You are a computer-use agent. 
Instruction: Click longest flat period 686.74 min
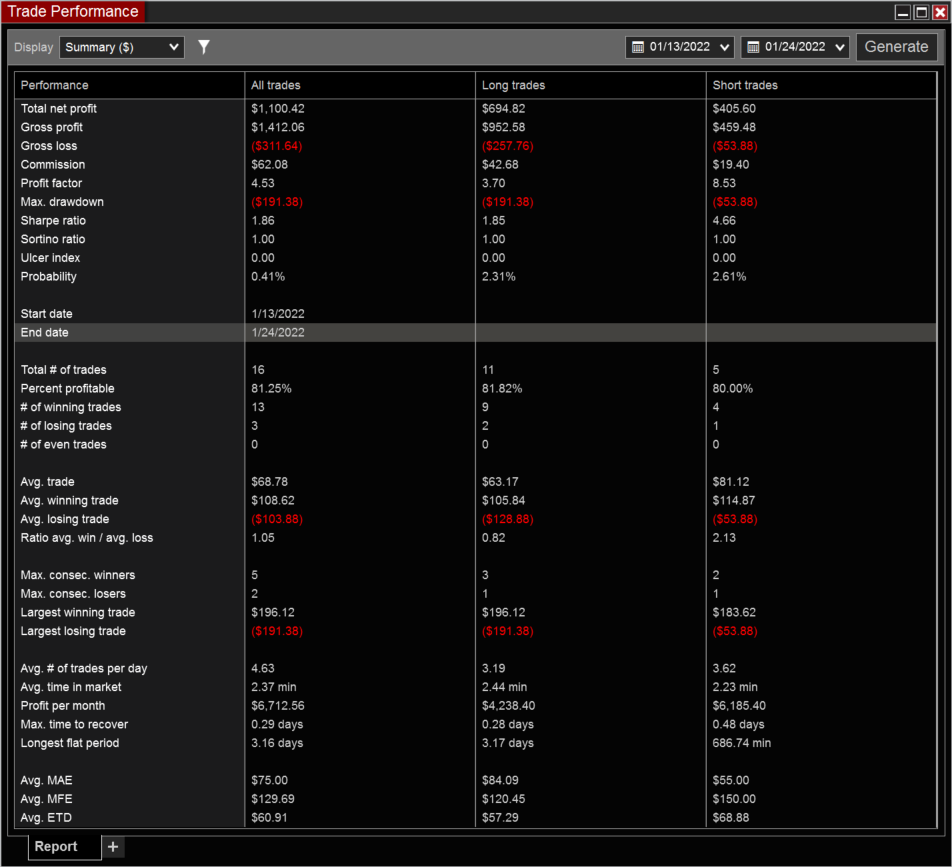point(741,743)
